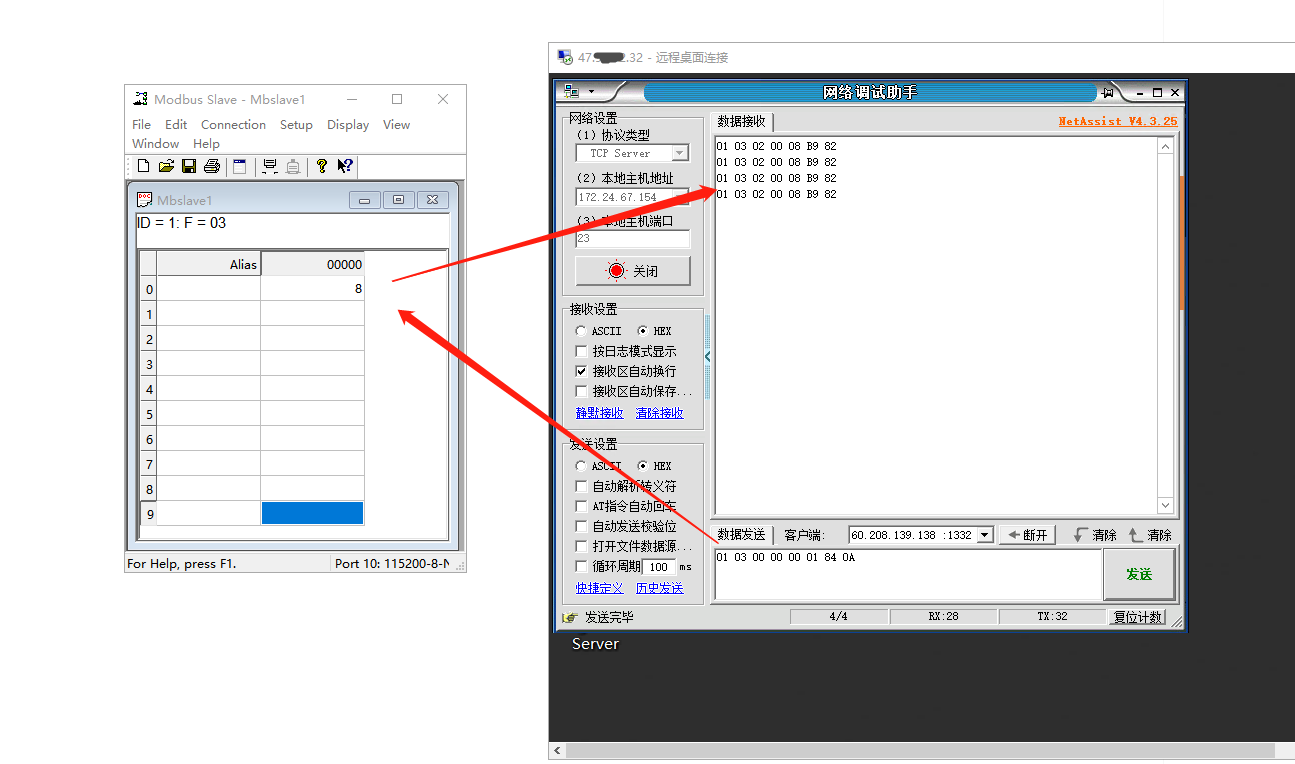
Task: Click the 静默接收 link
Action: pos(599,413)
